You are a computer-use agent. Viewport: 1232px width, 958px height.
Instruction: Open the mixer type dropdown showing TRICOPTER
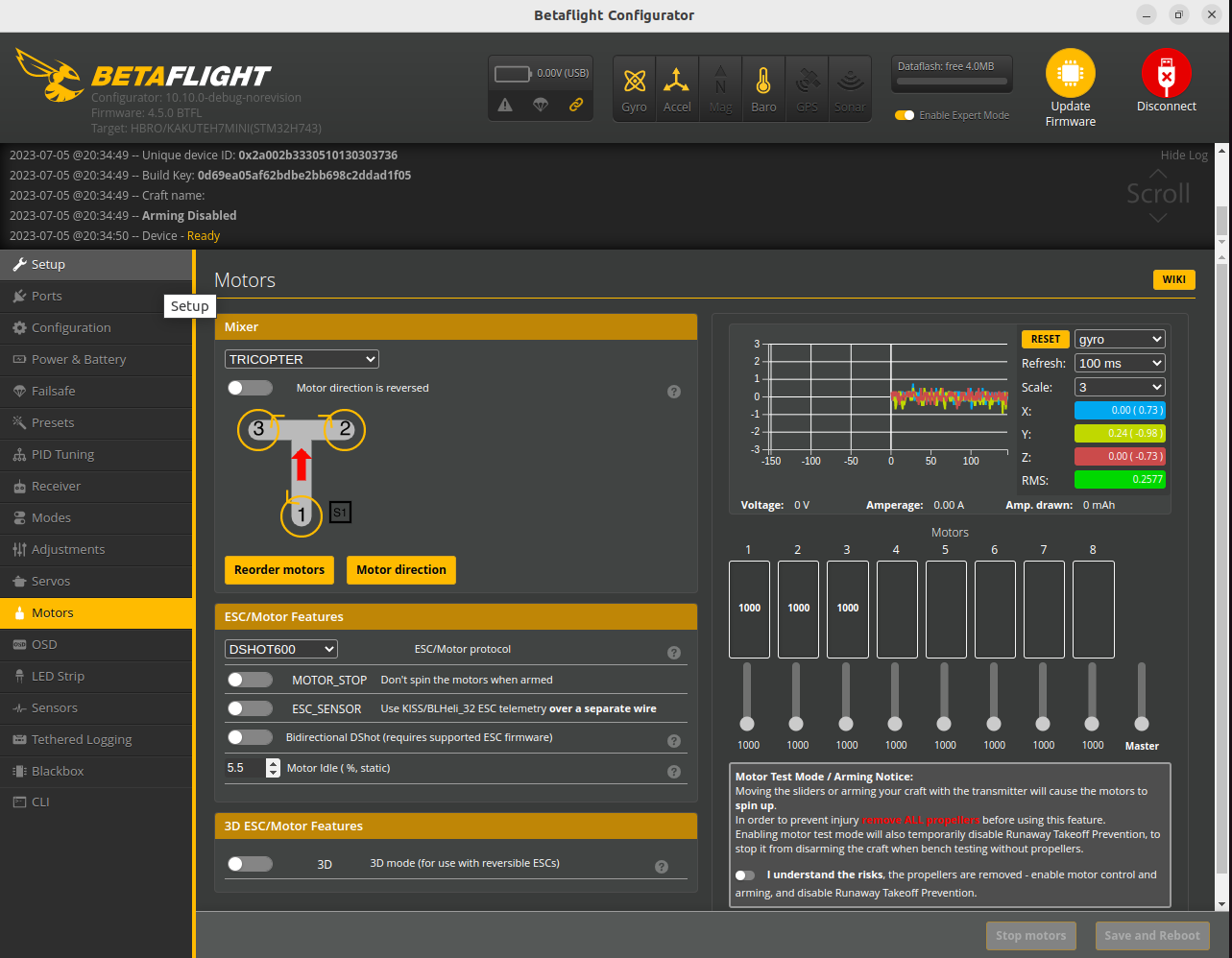301,358
